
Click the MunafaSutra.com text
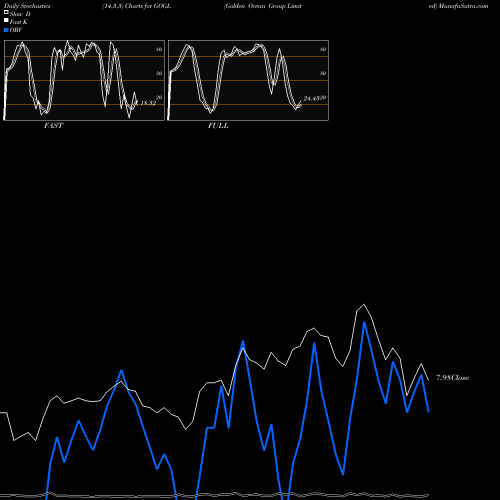tap(463, 6)
